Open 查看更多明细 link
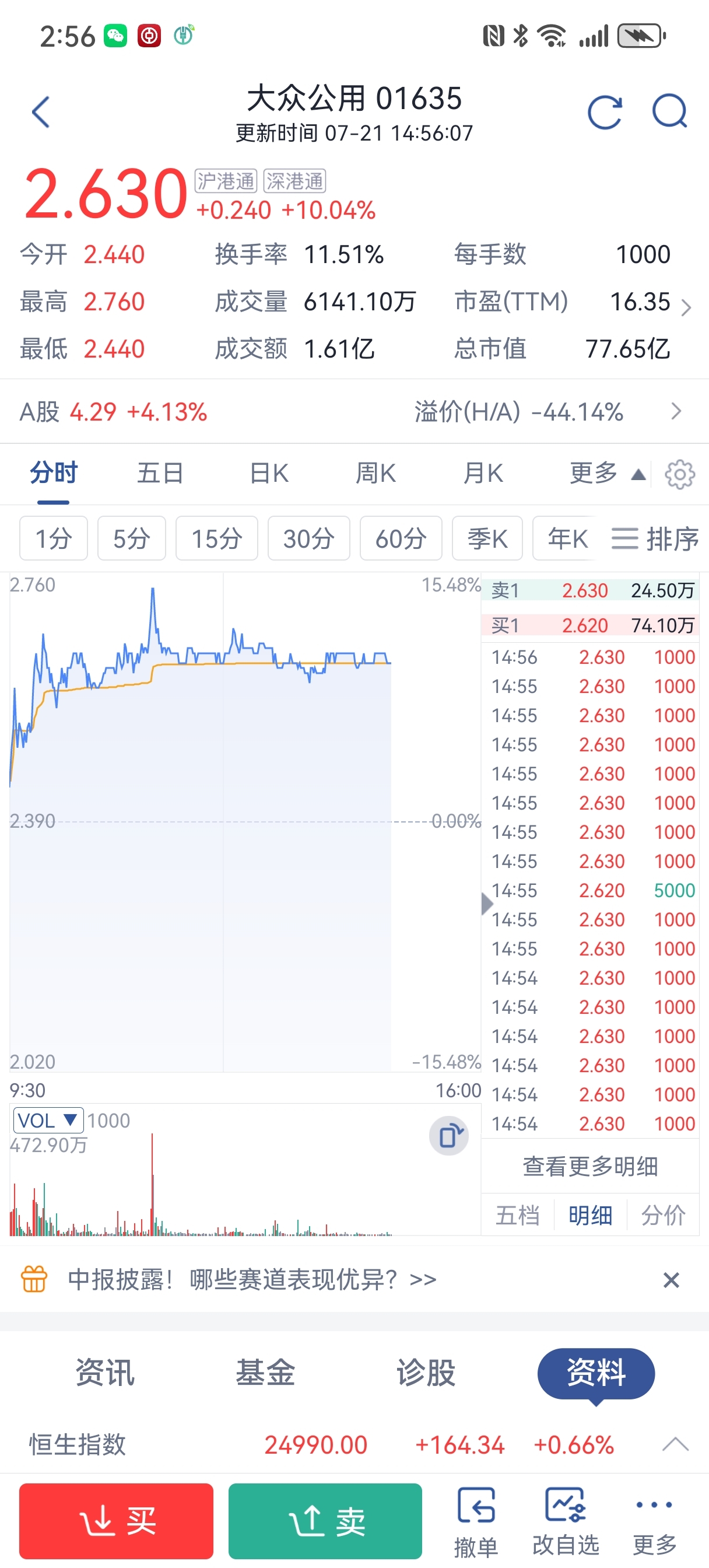709x1568 pixels. [589, 1166]
